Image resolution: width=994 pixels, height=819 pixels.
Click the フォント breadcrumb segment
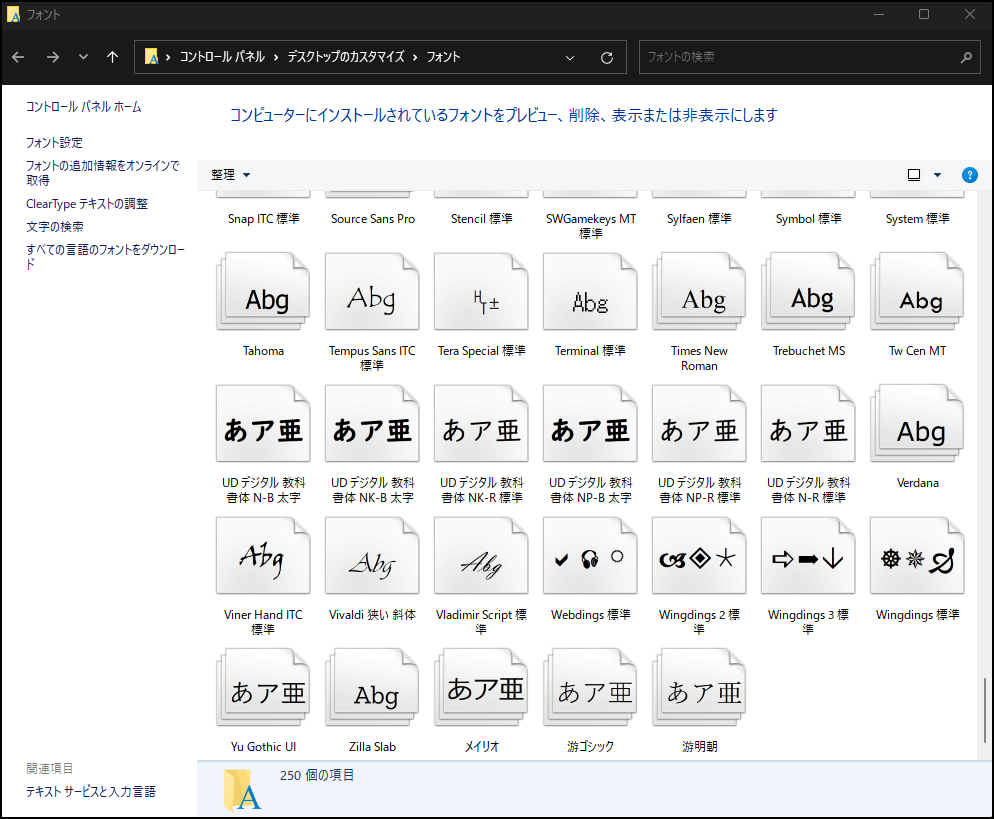point(443,57)
